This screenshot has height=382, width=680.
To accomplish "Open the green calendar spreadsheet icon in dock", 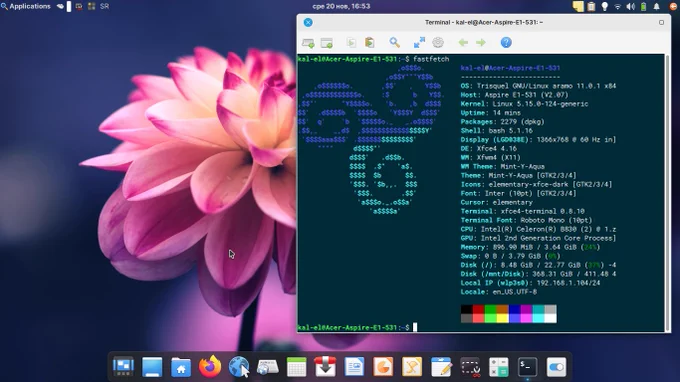I will click(x=297, y=367).
